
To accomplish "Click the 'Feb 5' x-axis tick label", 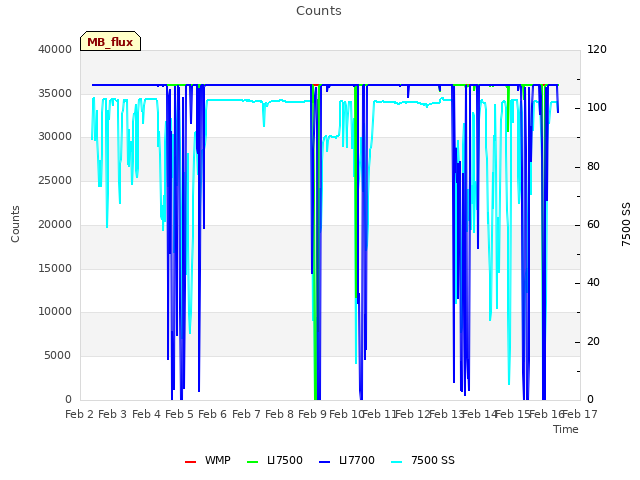I will 180,414.
